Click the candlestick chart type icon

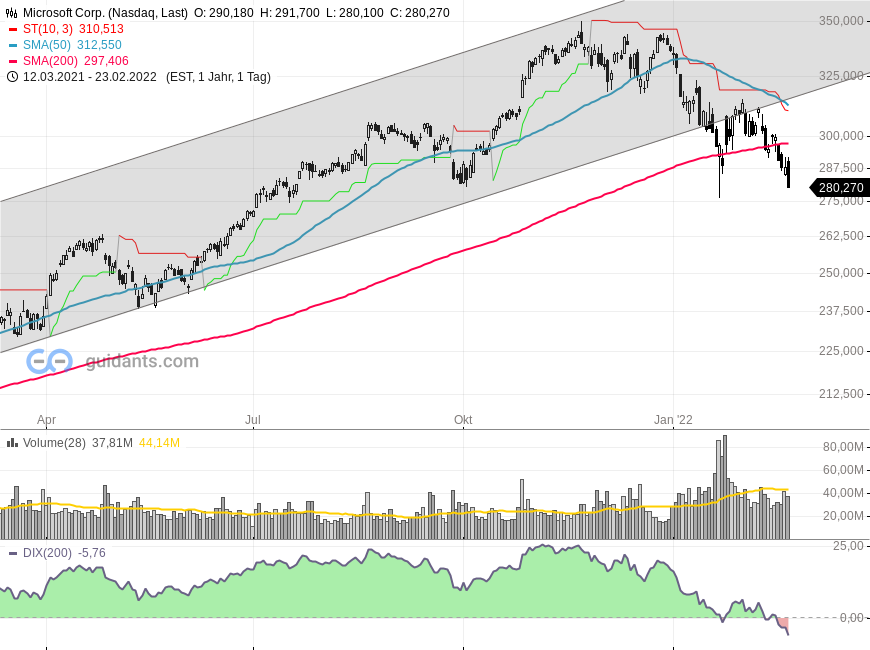[12, 13]
